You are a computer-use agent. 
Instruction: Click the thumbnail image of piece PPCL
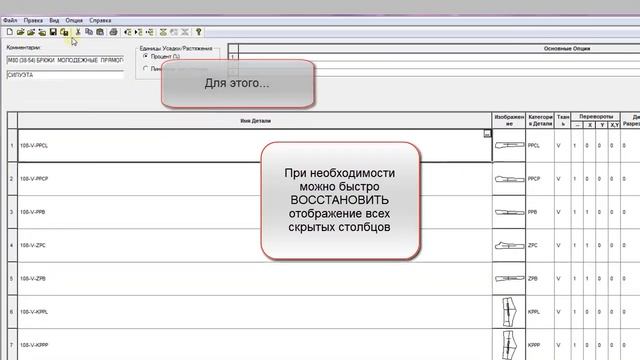509,145
